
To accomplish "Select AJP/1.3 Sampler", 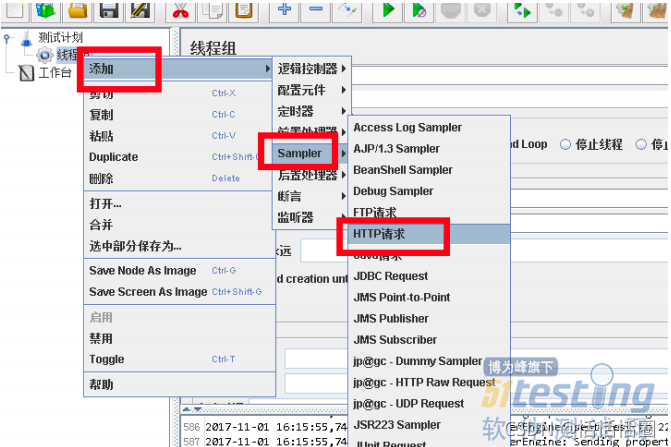I will pos(429,149).
